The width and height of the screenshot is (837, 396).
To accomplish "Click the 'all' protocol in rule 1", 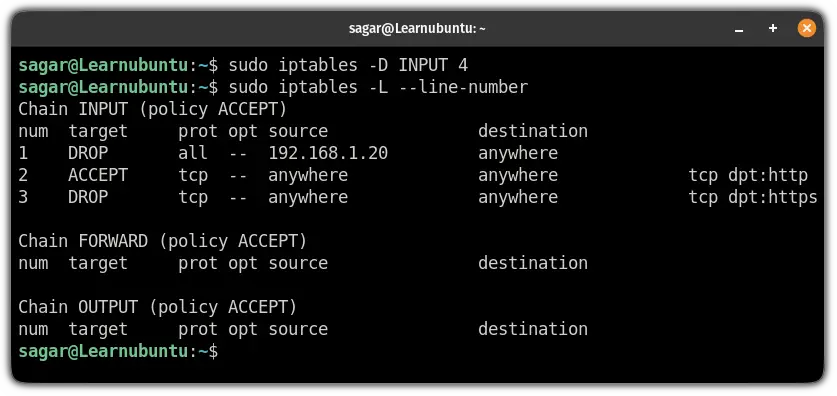I will coord(193,153).
